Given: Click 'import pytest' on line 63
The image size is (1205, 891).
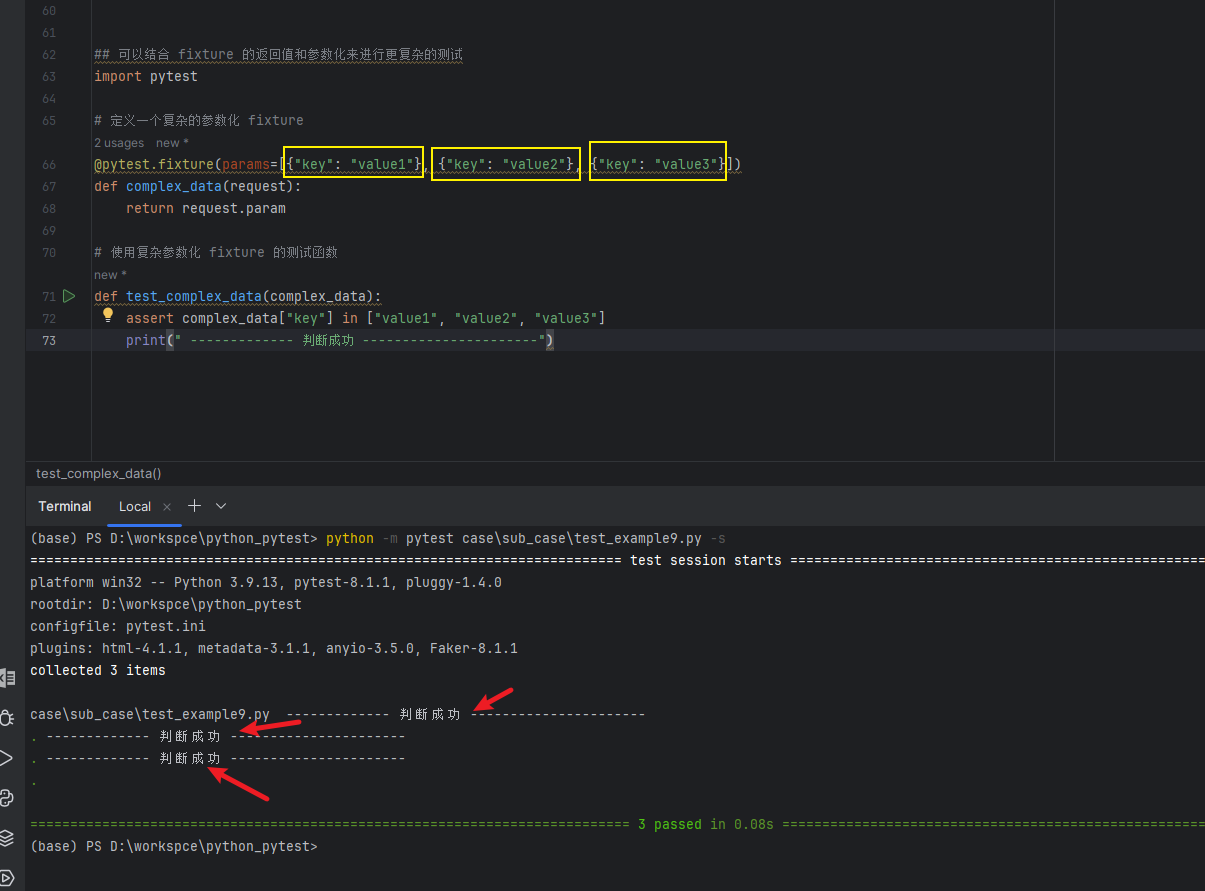Looking at the screenshot, I should pos(146,76).
